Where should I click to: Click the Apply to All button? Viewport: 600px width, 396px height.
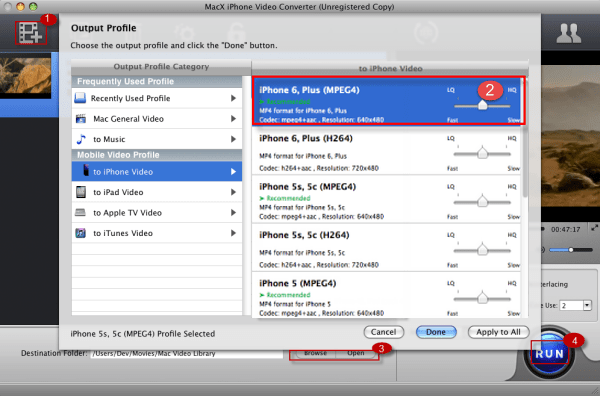click(x=498, y=332)
